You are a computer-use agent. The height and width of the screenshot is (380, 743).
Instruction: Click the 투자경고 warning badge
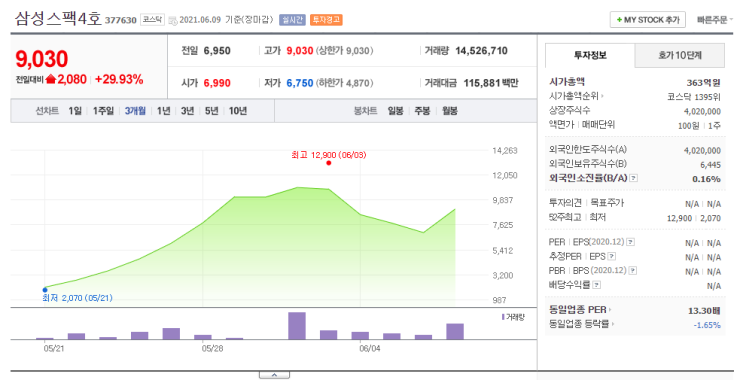(326, 20)
